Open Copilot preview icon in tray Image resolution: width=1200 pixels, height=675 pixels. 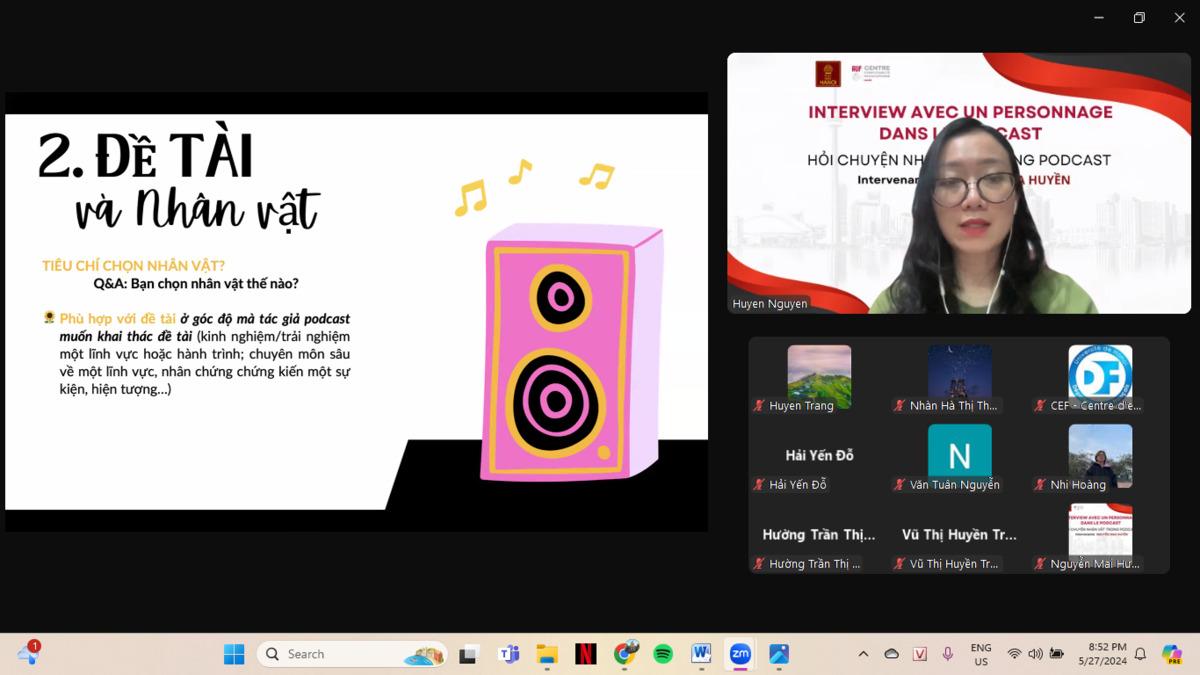(1172, 654)
